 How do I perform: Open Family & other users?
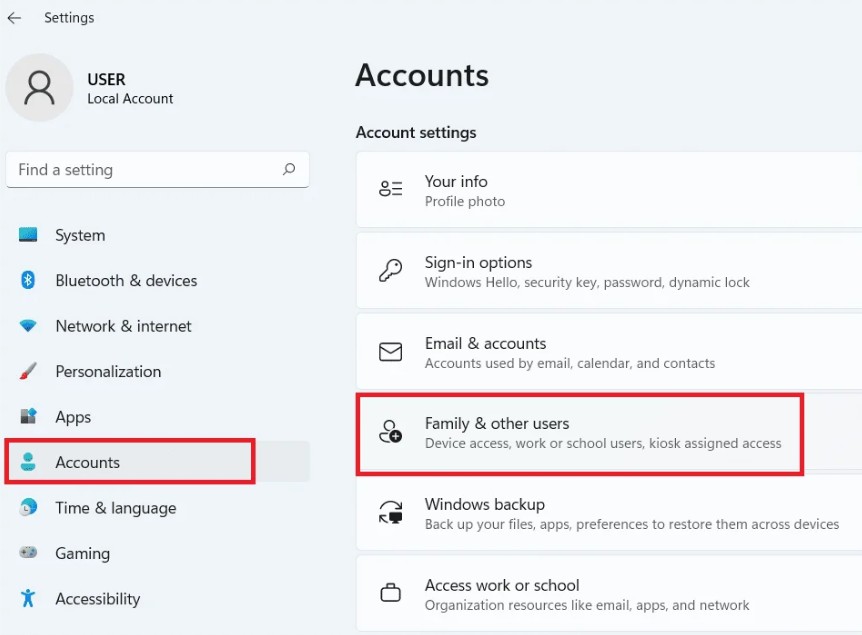[580, 433]
